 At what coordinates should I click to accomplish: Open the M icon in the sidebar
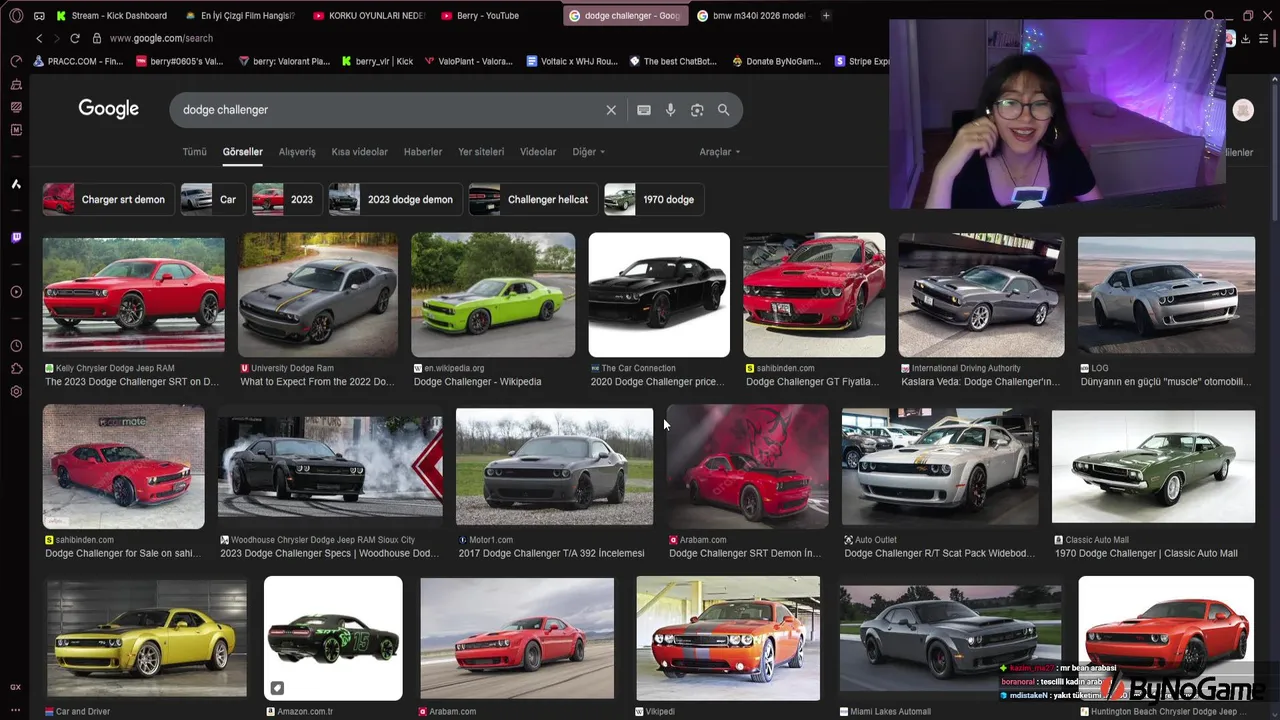[16, 130]
